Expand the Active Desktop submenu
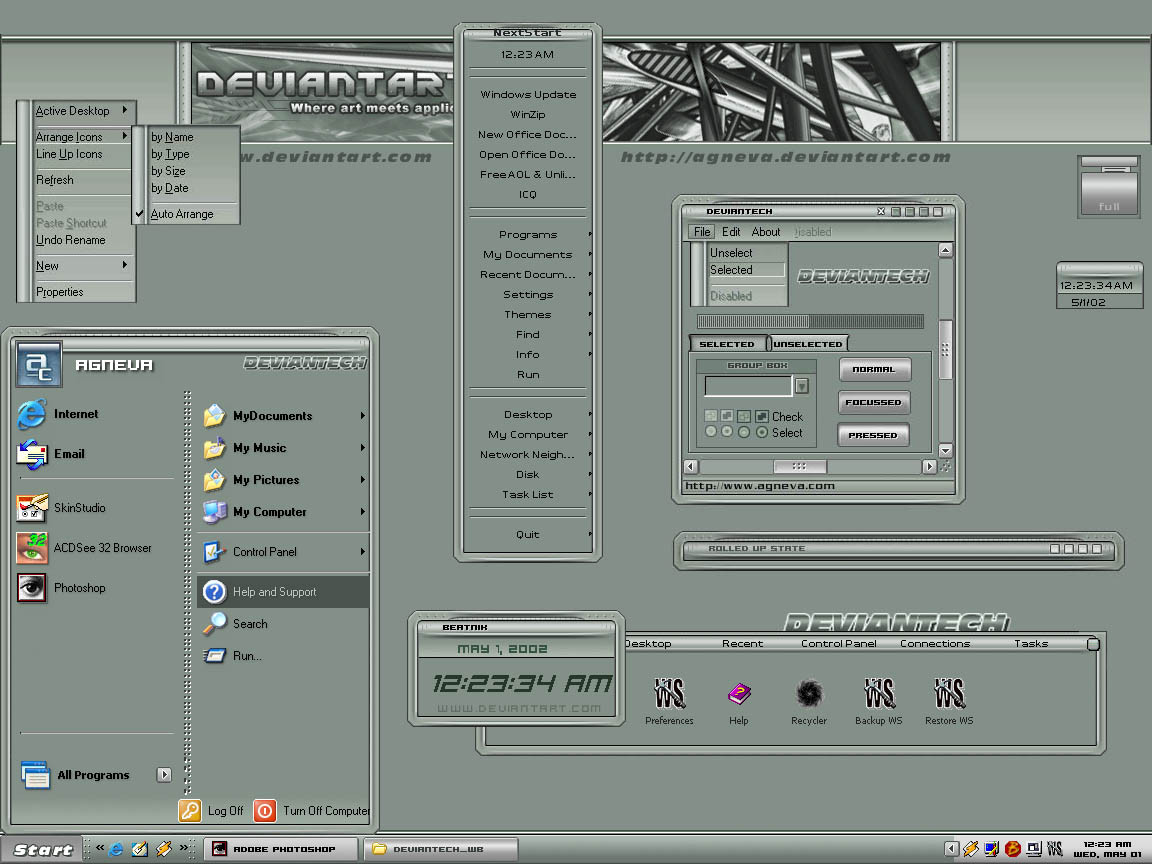The width and height of the screenshot is (1152, 864). click(84, 111)
